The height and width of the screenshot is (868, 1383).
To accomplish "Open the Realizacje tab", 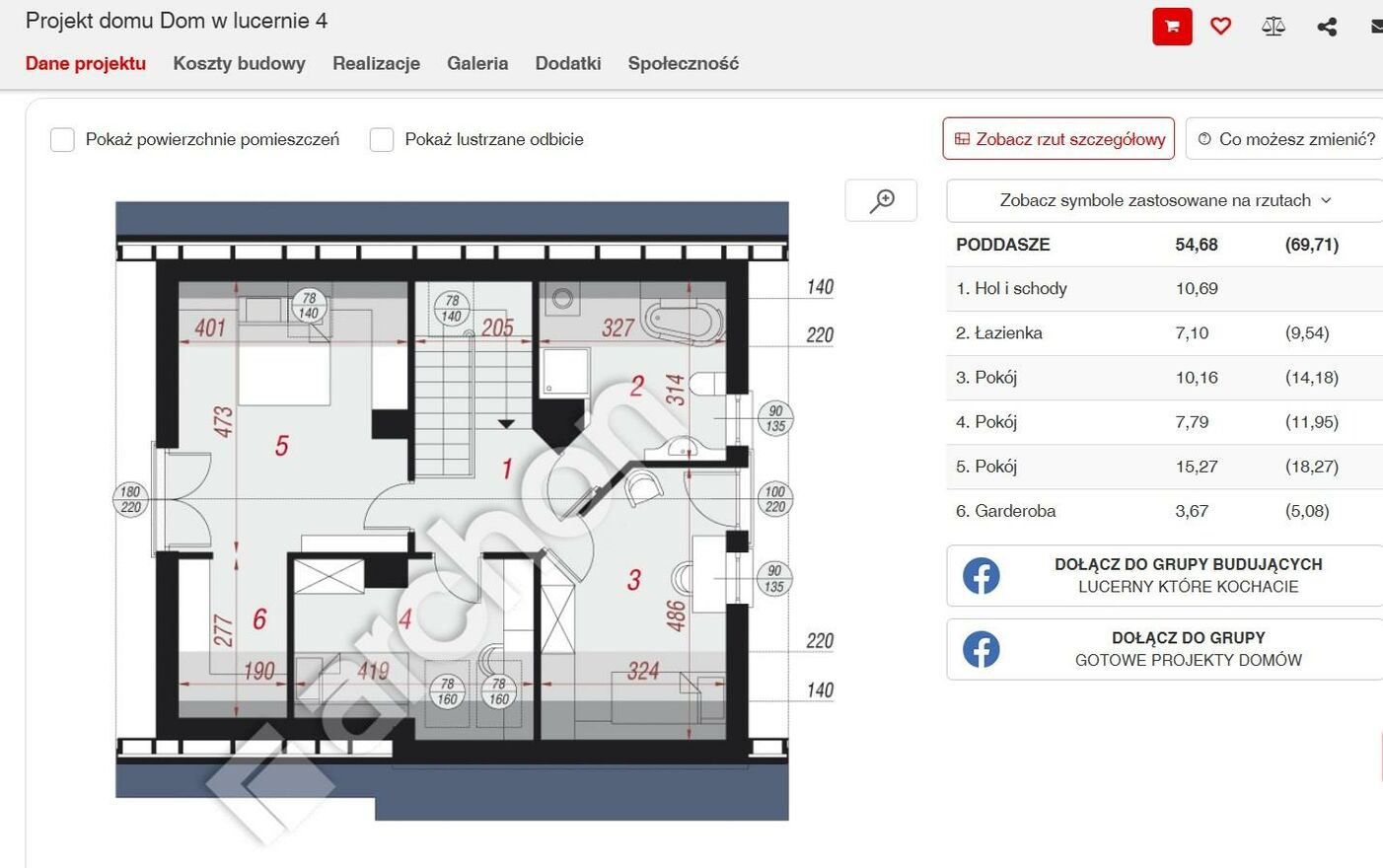I will tap(376, 63).
